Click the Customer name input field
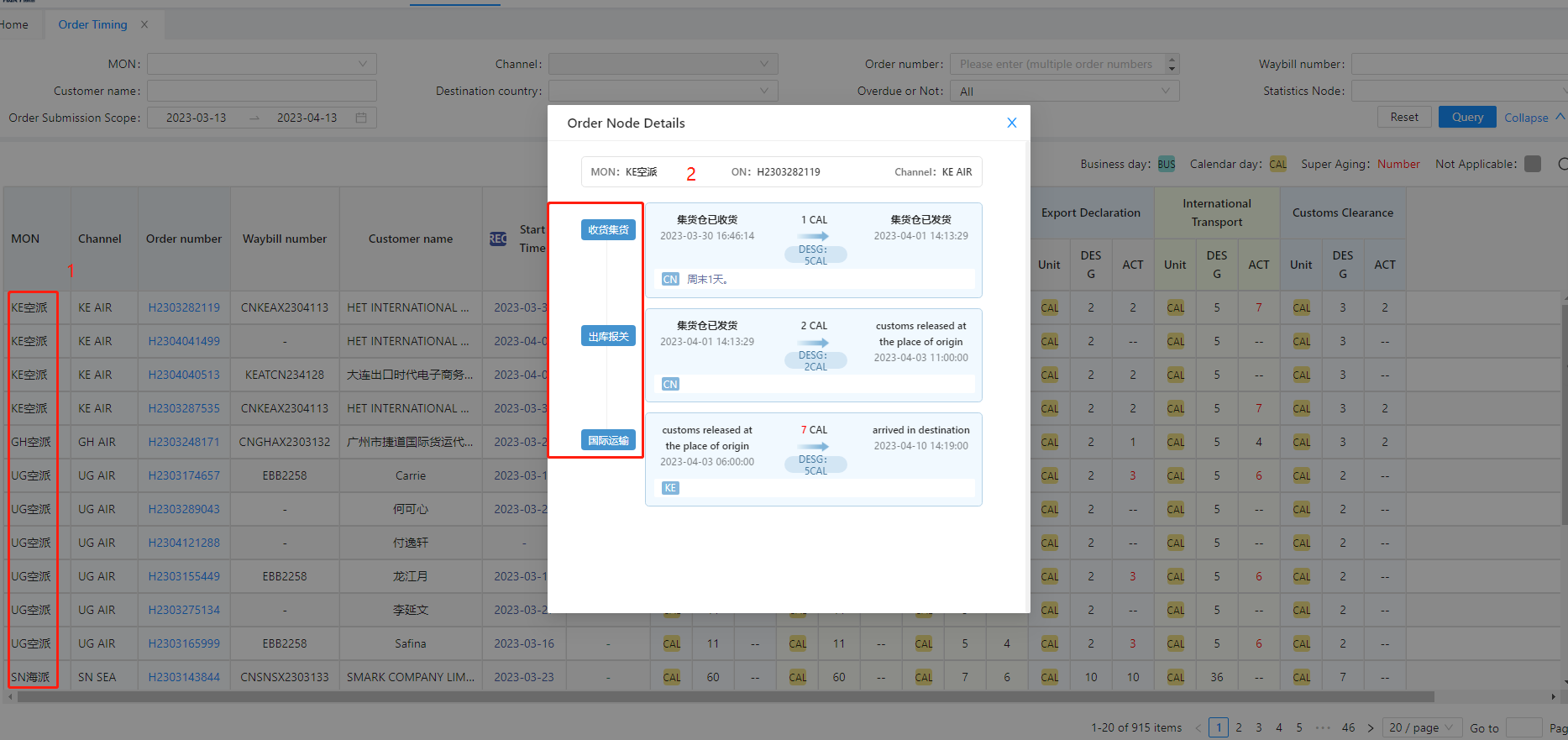Image resolution: width=1568 pixels, height=740 pixels. (x=262, y=91)
